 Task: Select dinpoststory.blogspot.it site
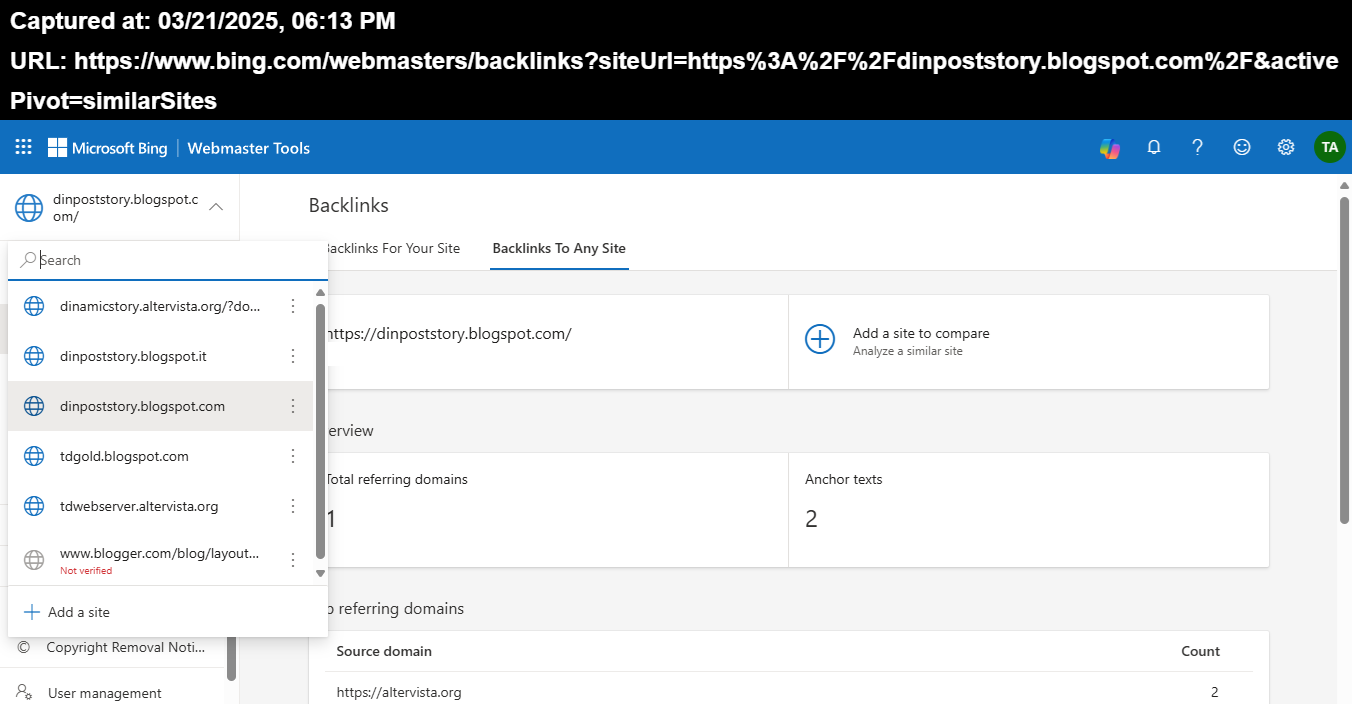pos(160,356)
